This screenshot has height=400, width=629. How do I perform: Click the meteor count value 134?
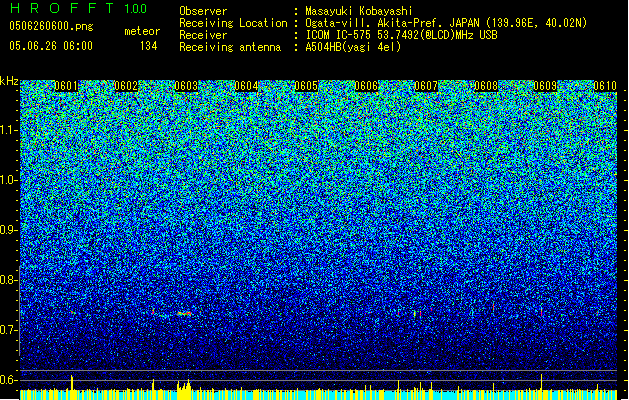point(148,46)
